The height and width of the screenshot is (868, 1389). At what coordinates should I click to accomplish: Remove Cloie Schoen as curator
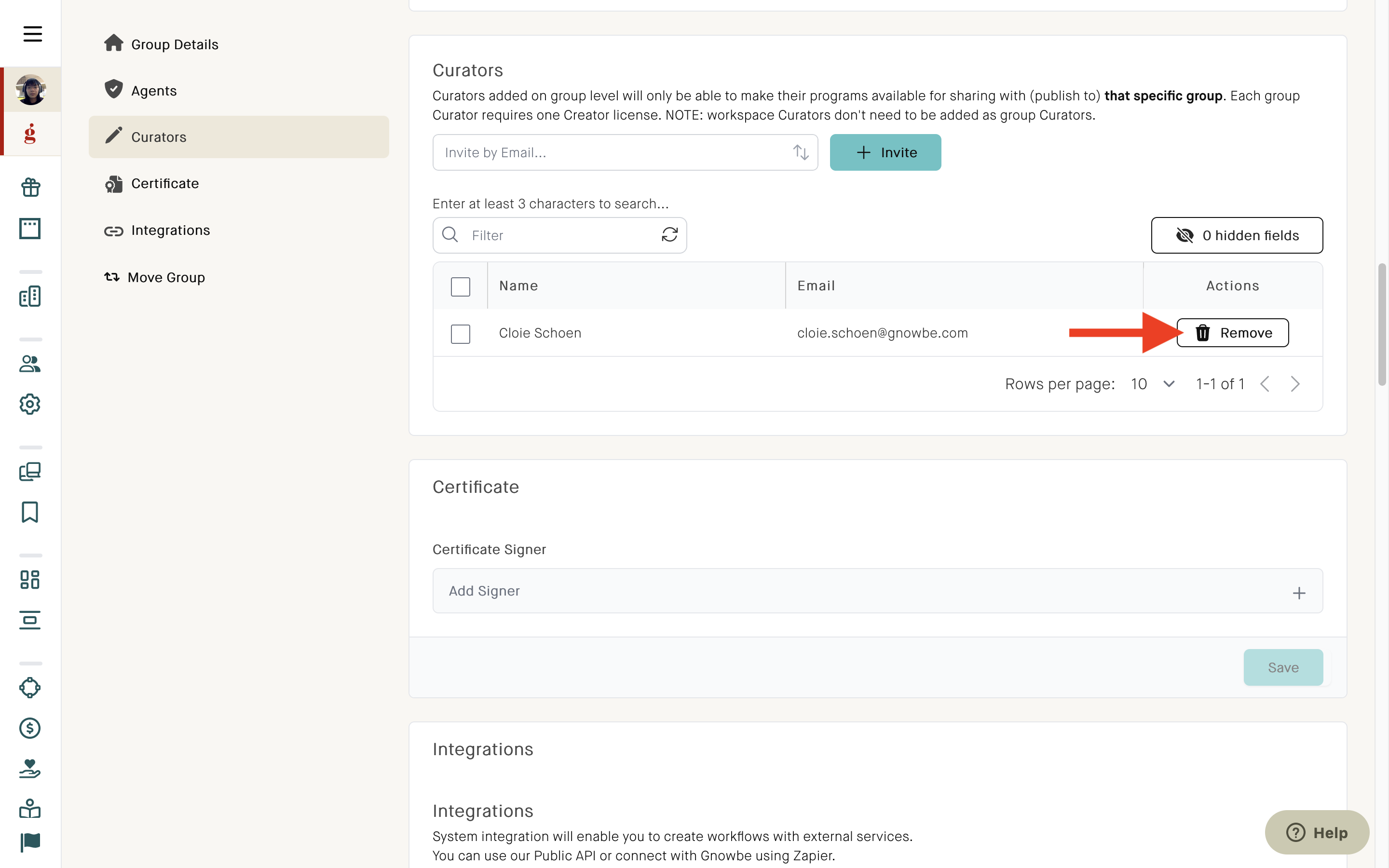1232,333
